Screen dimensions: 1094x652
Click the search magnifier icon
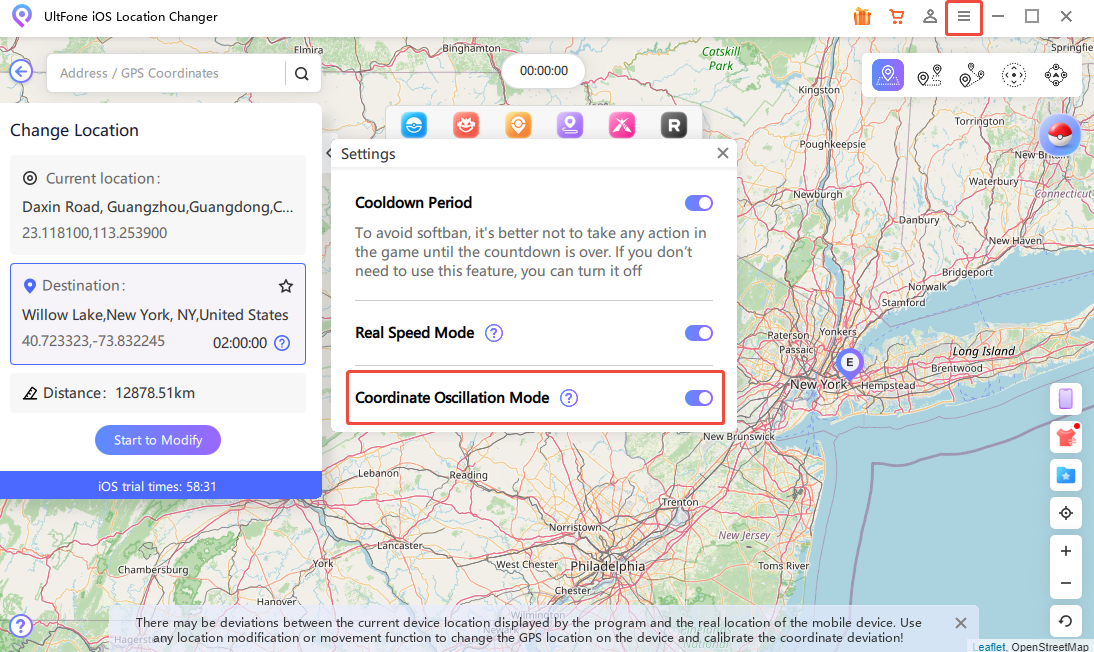(301, 73)
